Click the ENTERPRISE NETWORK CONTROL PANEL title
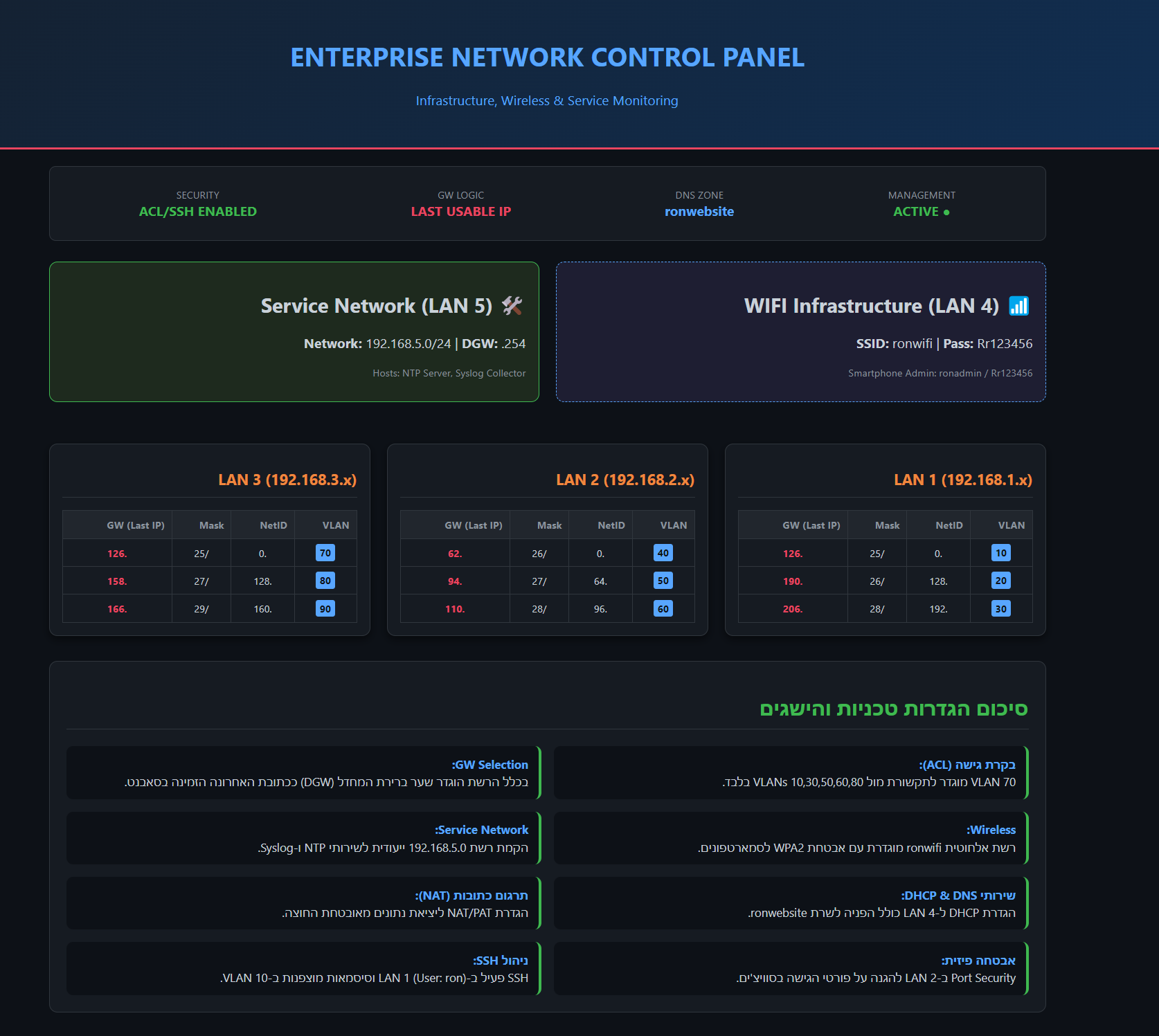The width and height of the screenshot is (1159, 1036). coord(548,58)
